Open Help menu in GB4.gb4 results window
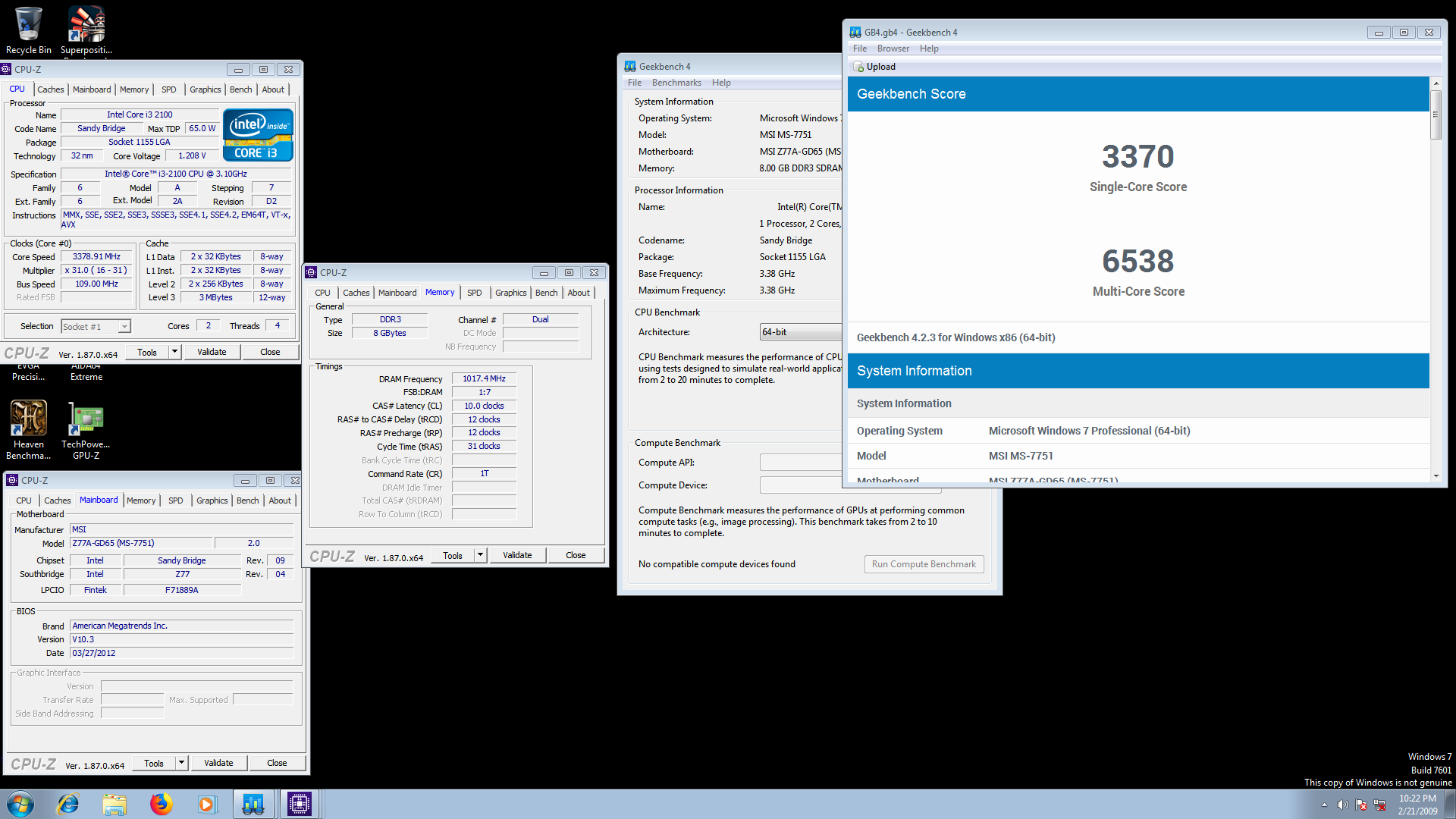Image resolution: width=1456 pixels, height=819 pixels. (929, 49)
